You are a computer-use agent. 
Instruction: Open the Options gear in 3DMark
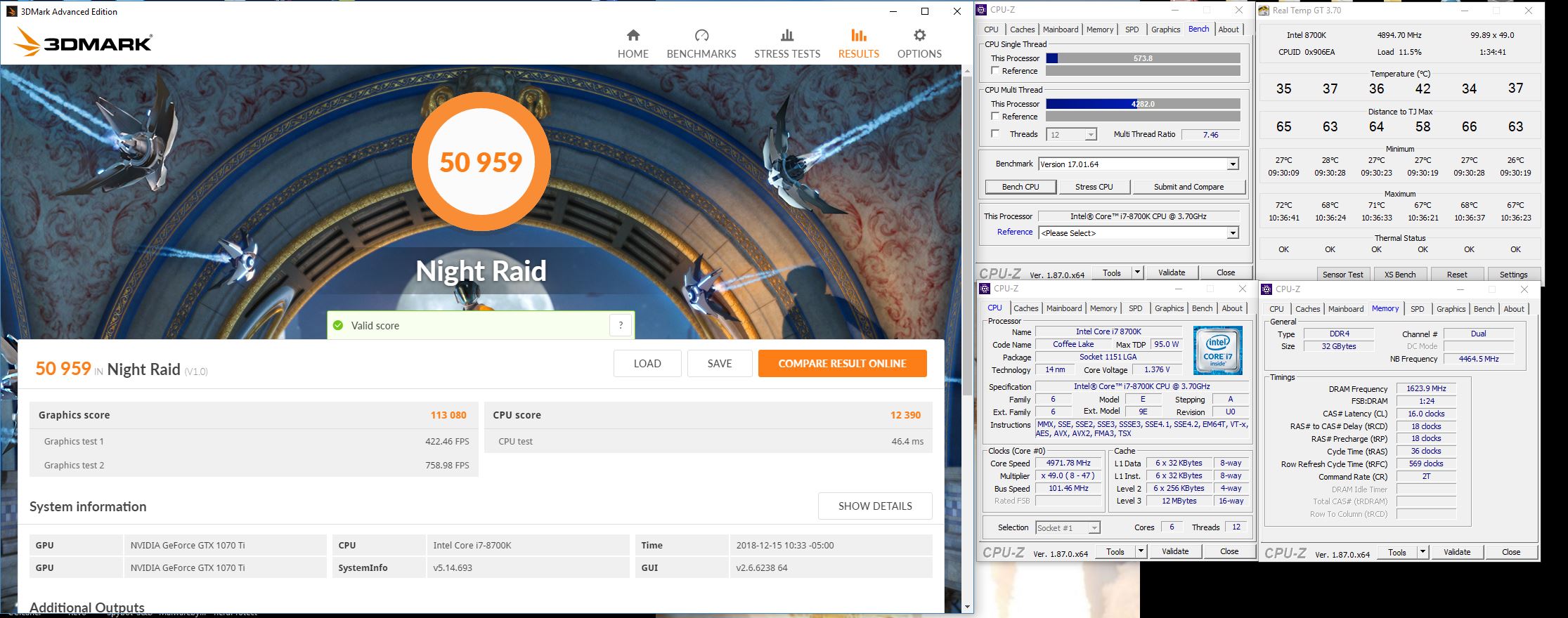(919, 35)
